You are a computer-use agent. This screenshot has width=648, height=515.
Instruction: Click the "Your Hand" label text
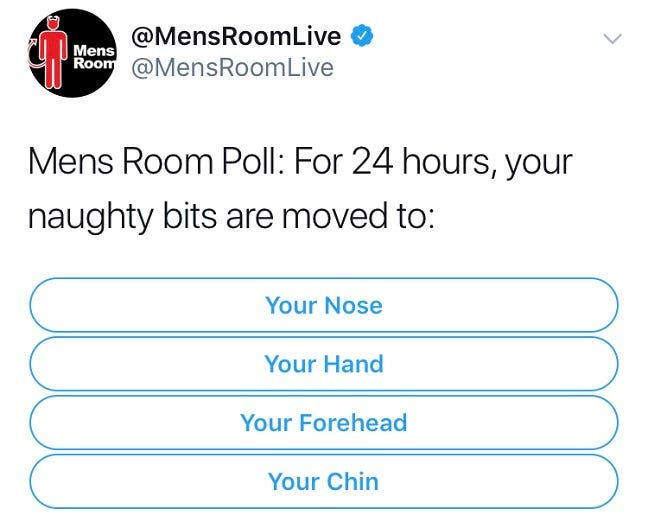323,364
